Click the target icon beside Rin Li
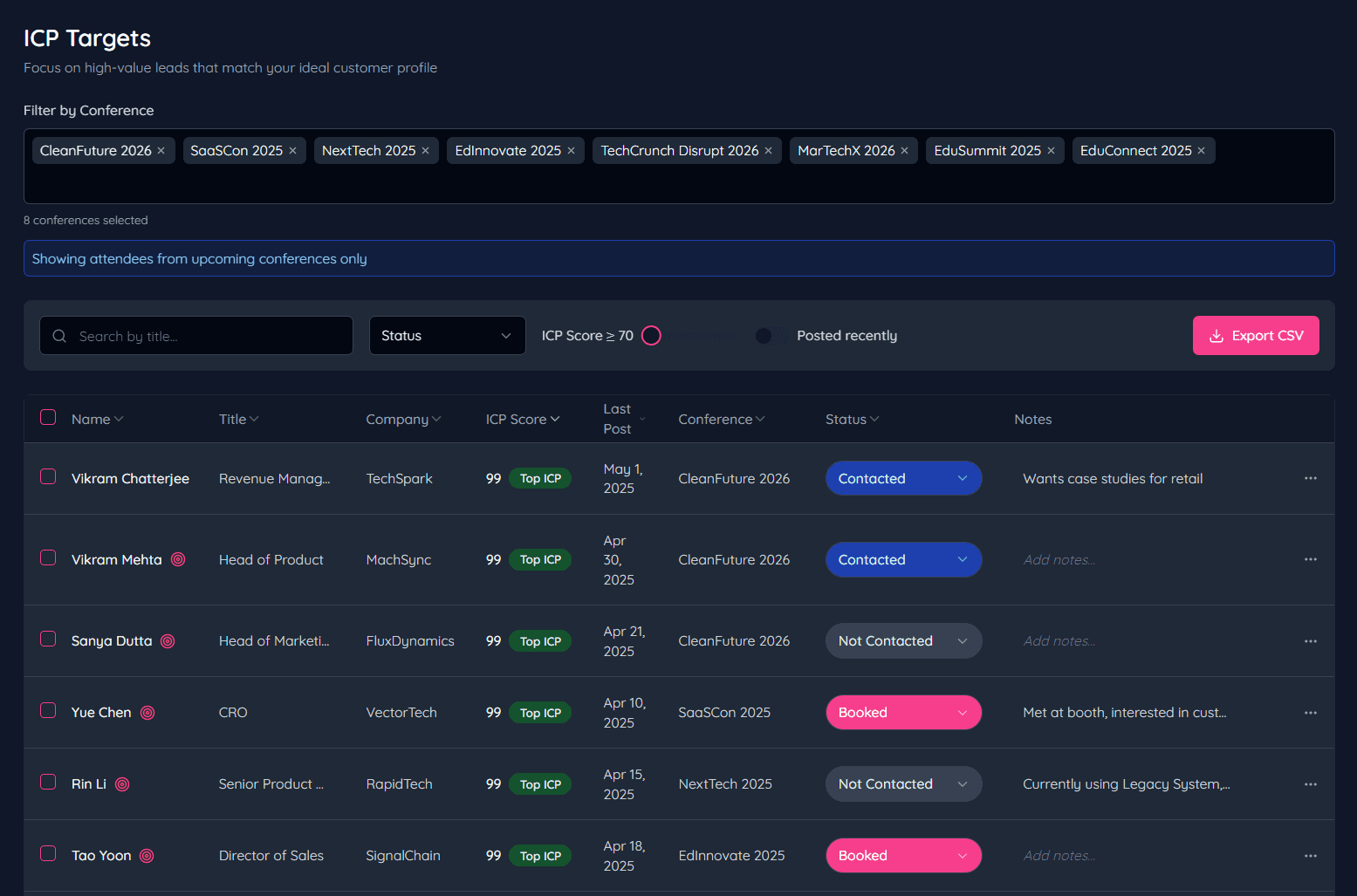The image size is (1357, 896). (x=122, y=784)
